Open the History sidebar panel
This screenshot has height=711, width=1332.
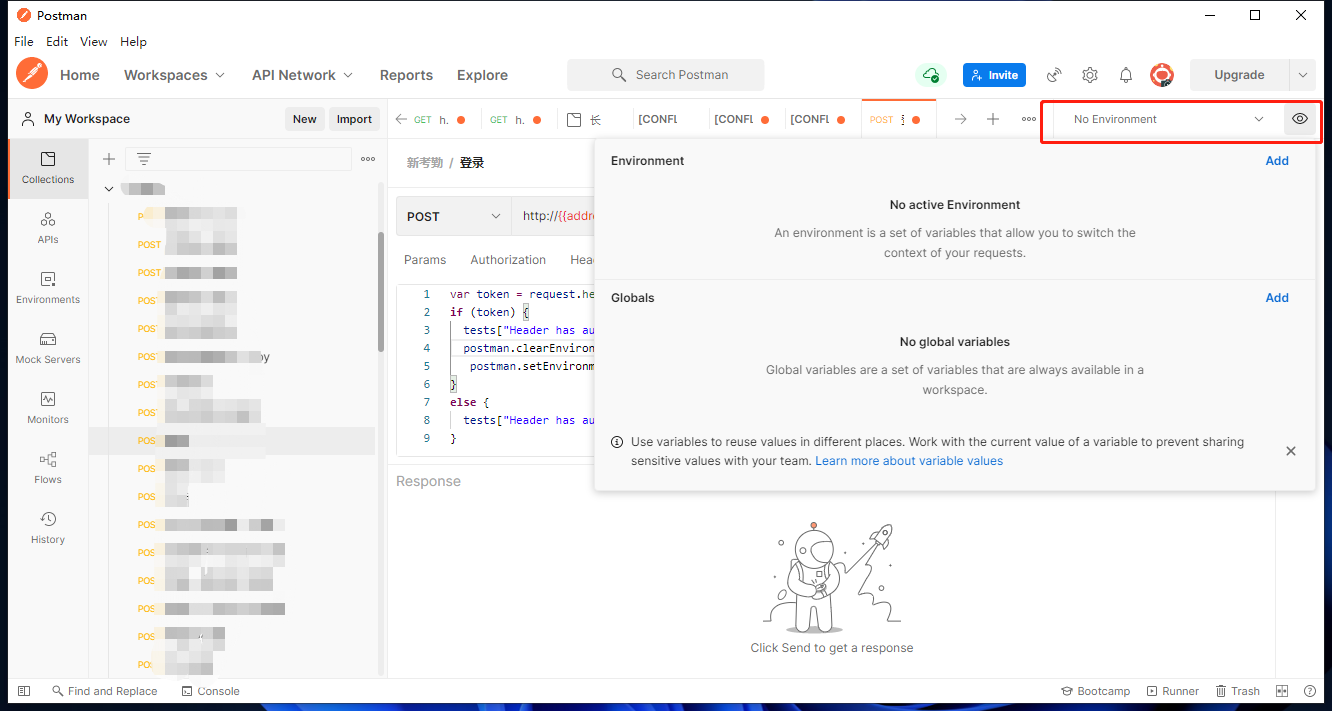pos(47,528)
